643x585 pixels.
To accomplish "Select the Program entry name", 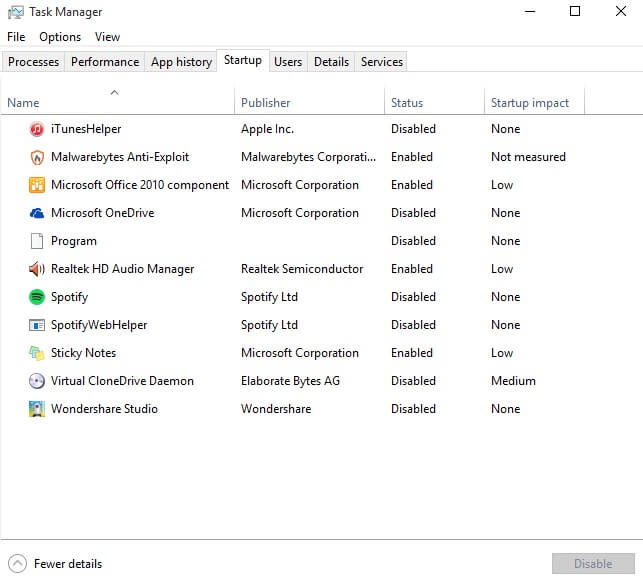I will point(74,241).
